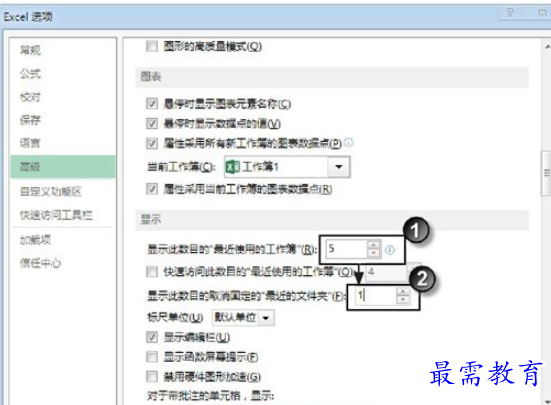Click the vertical scrollbar thumb
The height and width of the screenshot is (405, 551).
click(546, 173)
